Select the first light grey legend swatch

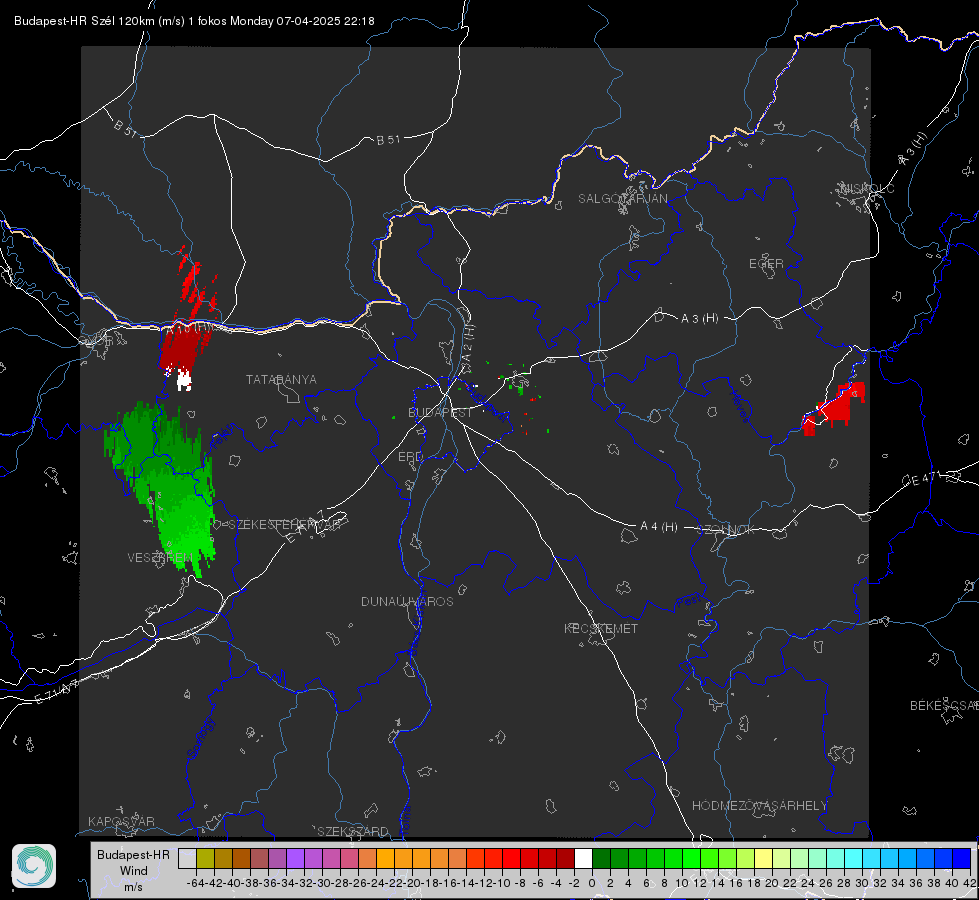[x=187, y=858]
